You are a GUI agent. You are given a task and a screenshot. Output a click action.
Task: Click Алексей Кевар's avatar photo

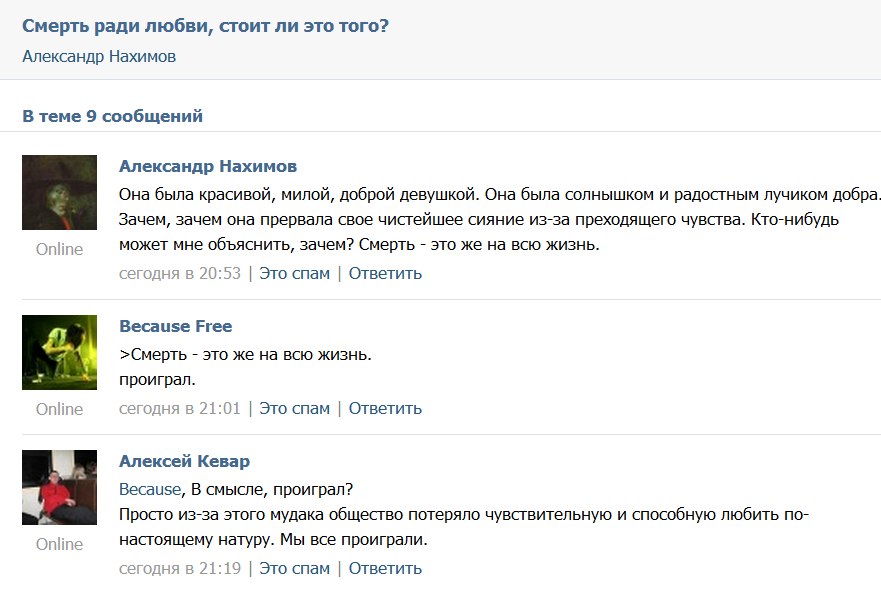coord(59,487)
